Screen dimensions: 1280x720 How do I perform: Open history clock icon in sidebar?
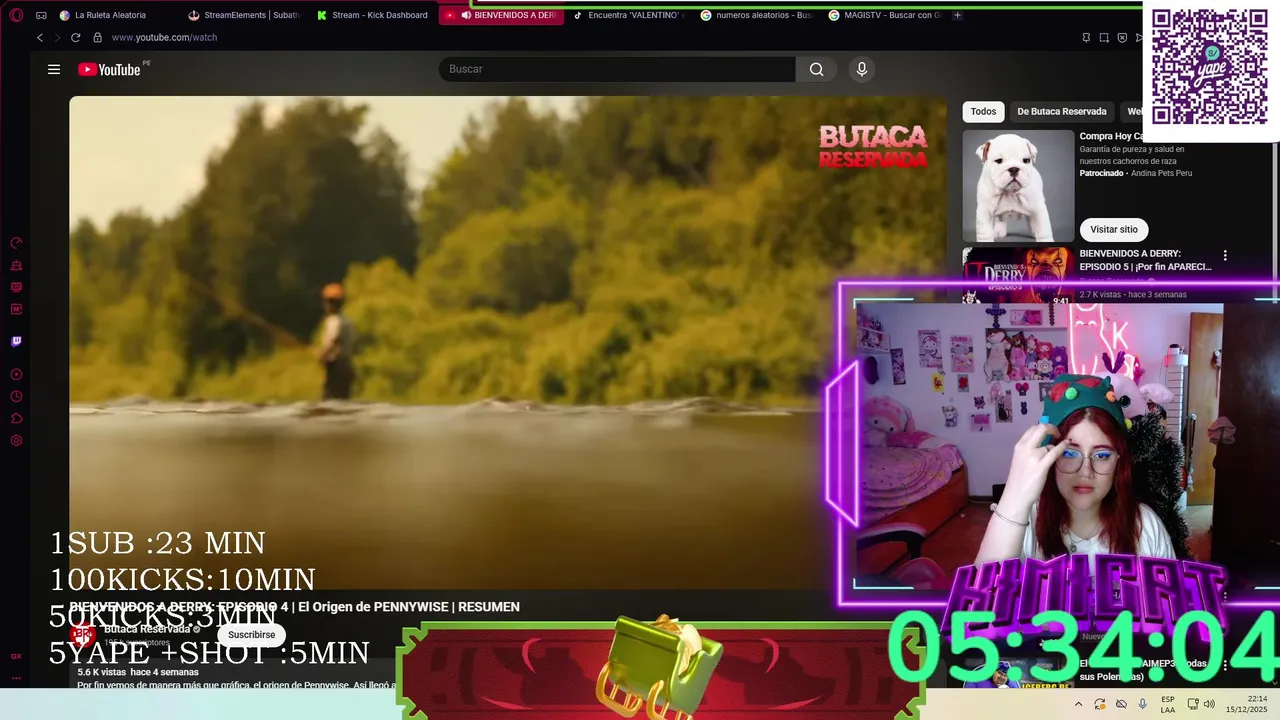click(16, 396)
